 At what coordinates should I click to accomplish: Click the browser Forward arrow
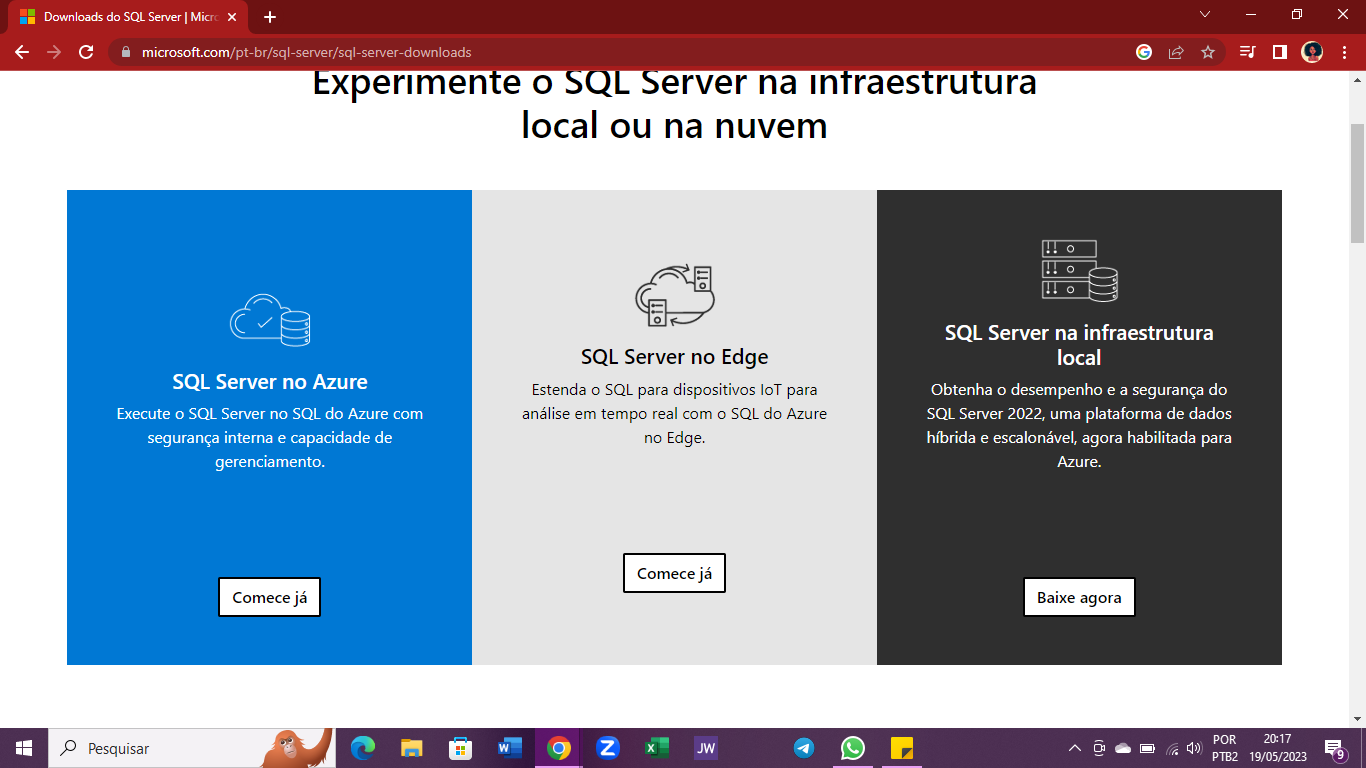pos(54,52)
